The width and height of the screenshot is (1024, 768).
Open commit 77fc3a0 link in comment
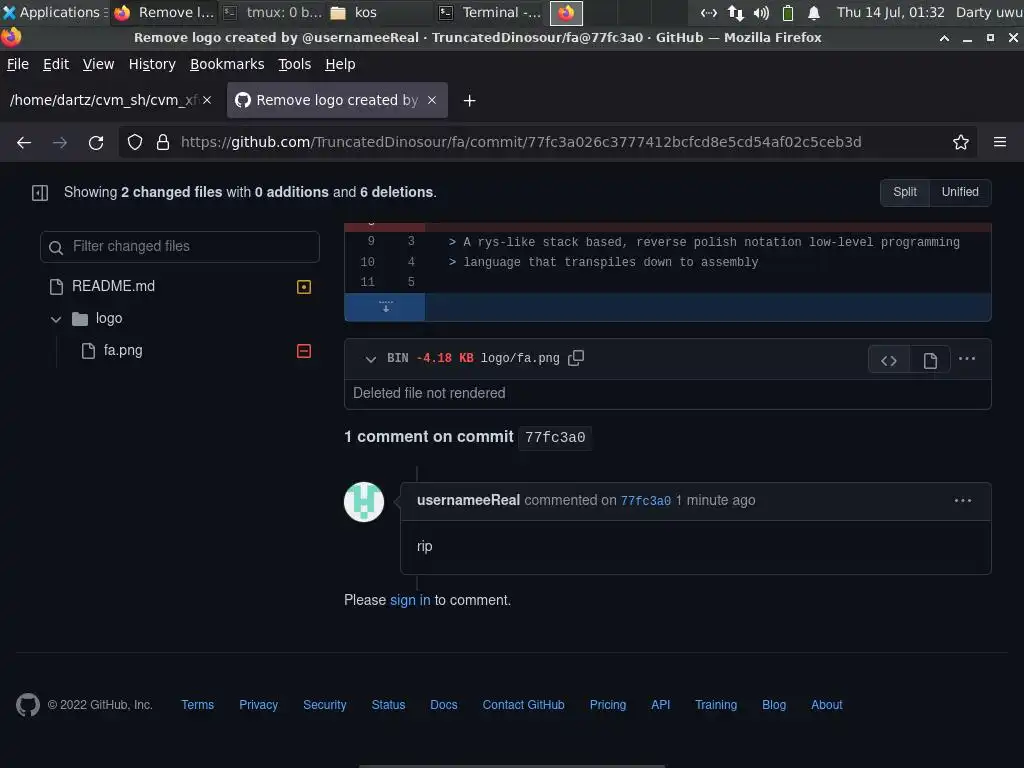coord(645,501)
